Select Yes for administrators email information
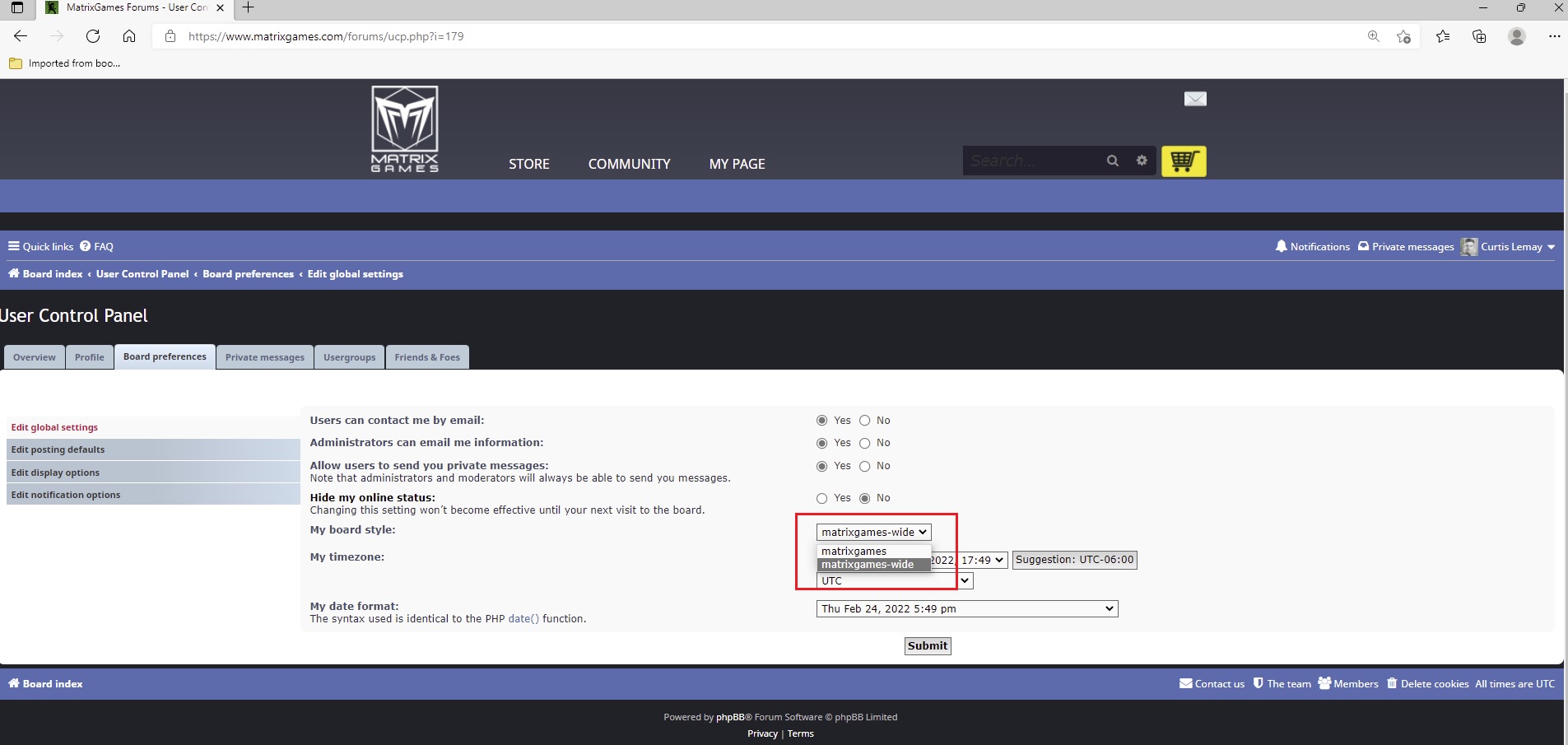The image size is (1568, 745). coord(821,443)
